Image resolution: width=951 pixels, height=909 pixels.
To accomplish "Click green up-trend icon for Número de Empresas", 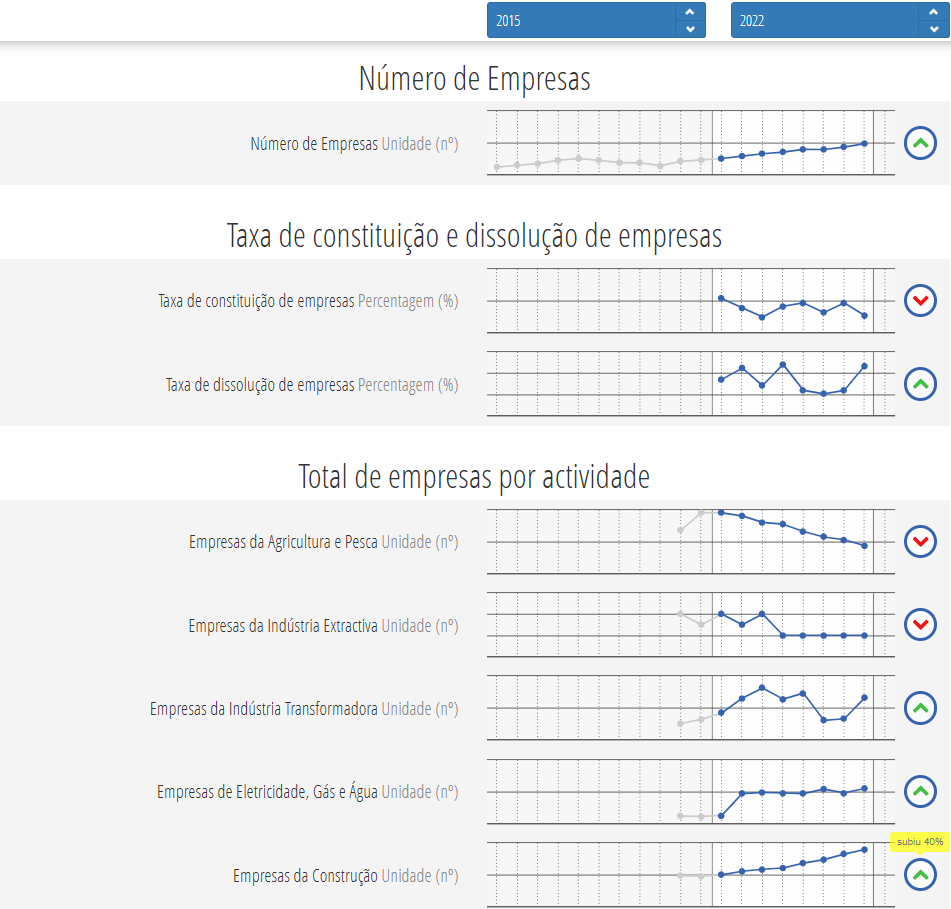I will pyautogui.click(x=920, y=144).
